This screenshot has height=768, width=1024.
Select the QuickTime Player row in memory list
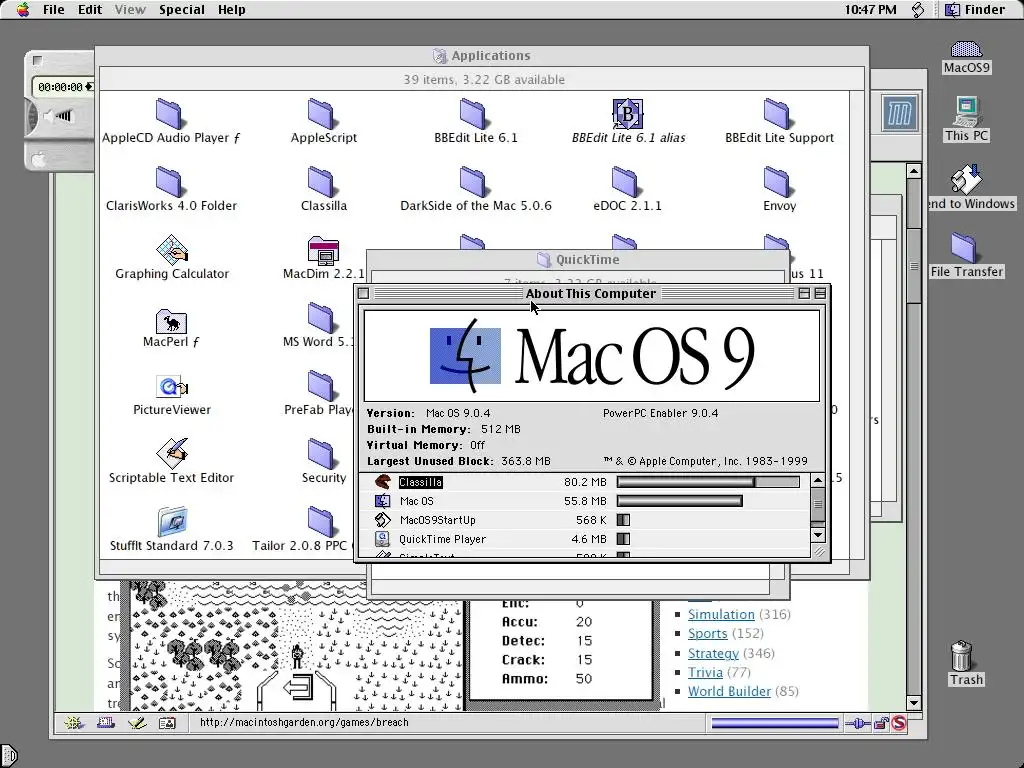[x=584, y=539]
